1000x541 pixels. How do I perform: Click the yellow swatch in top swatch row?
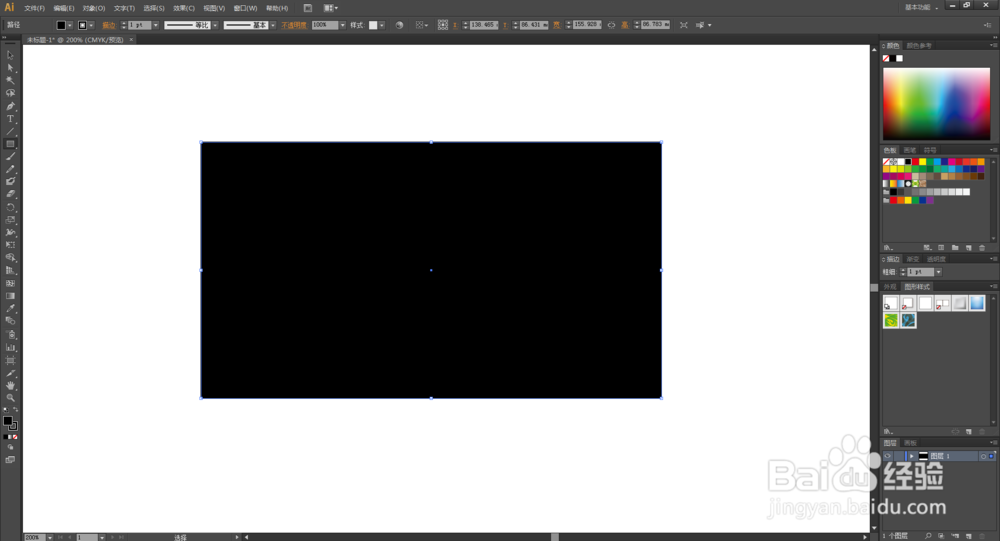tap(922, 162)
